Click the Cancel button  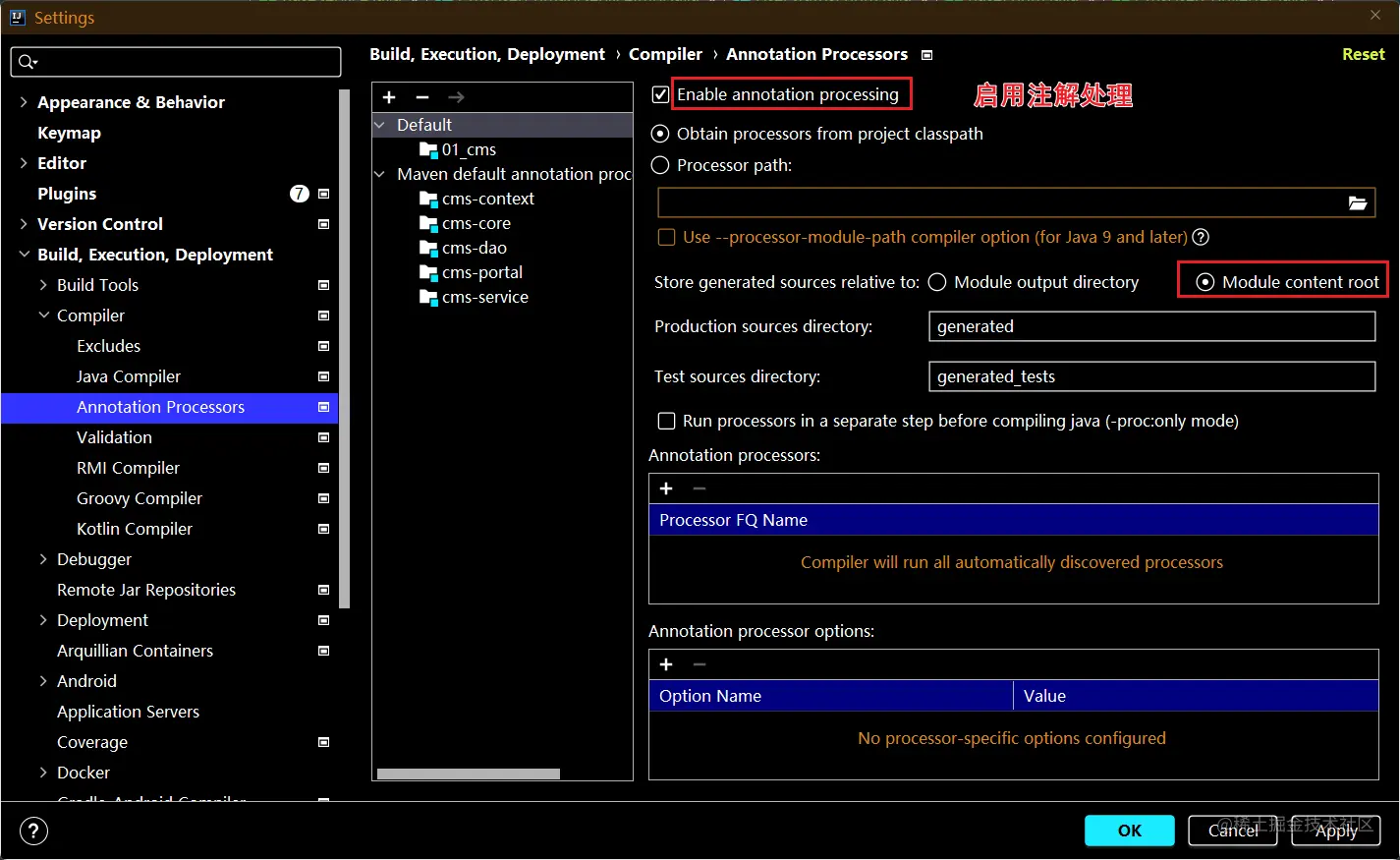[x=1234, y=831]
